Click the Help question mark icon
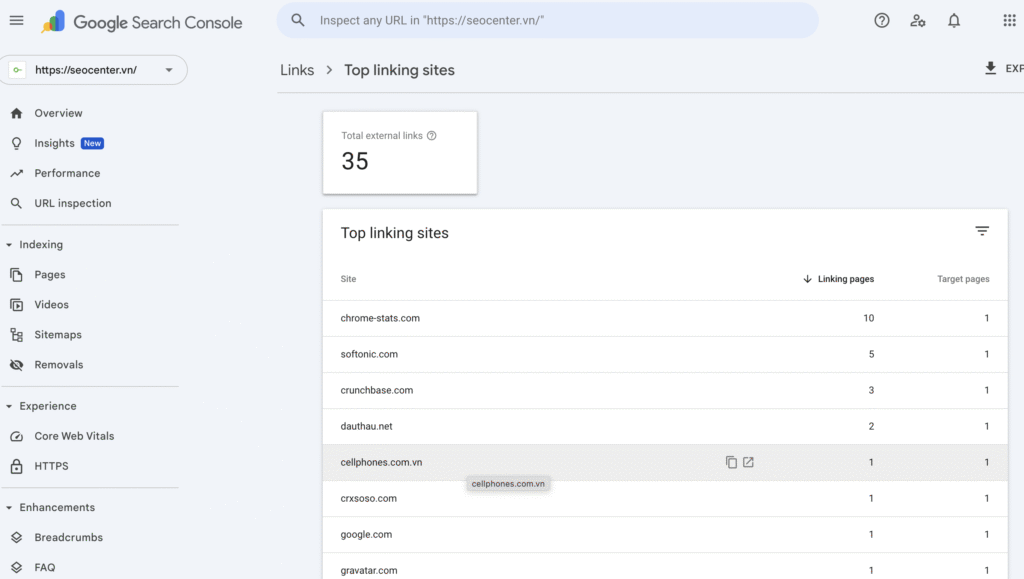Viewport: 1024px width, 579px height. click(881, 21)
